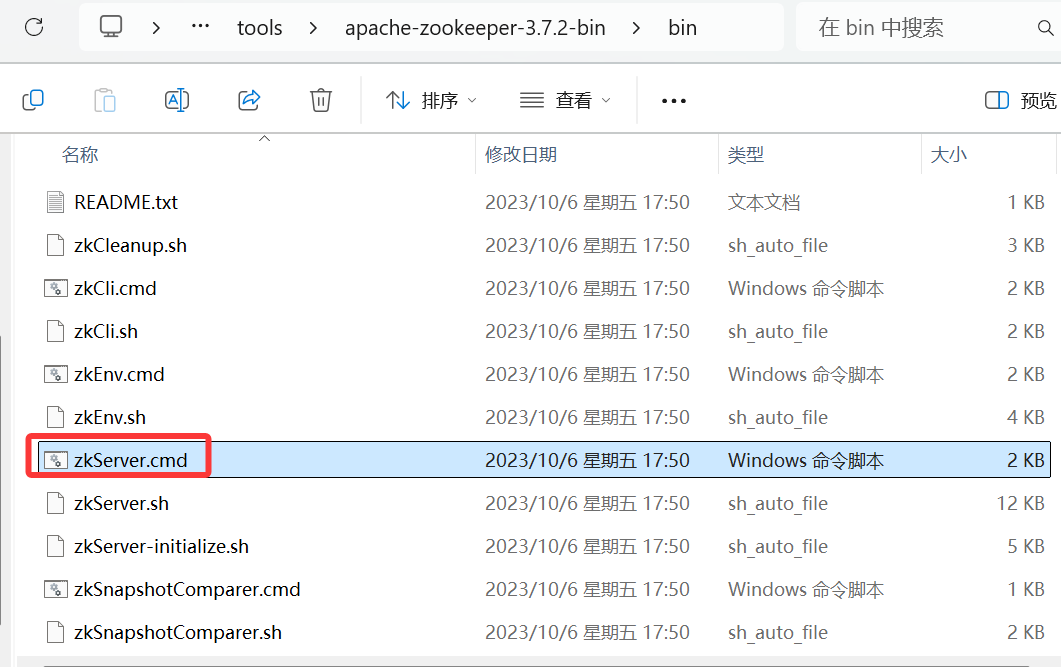Click the 3 KB size of zkCleanup.sh
This screenshot has width=1061, height=667.
(x=1026, y=246)
